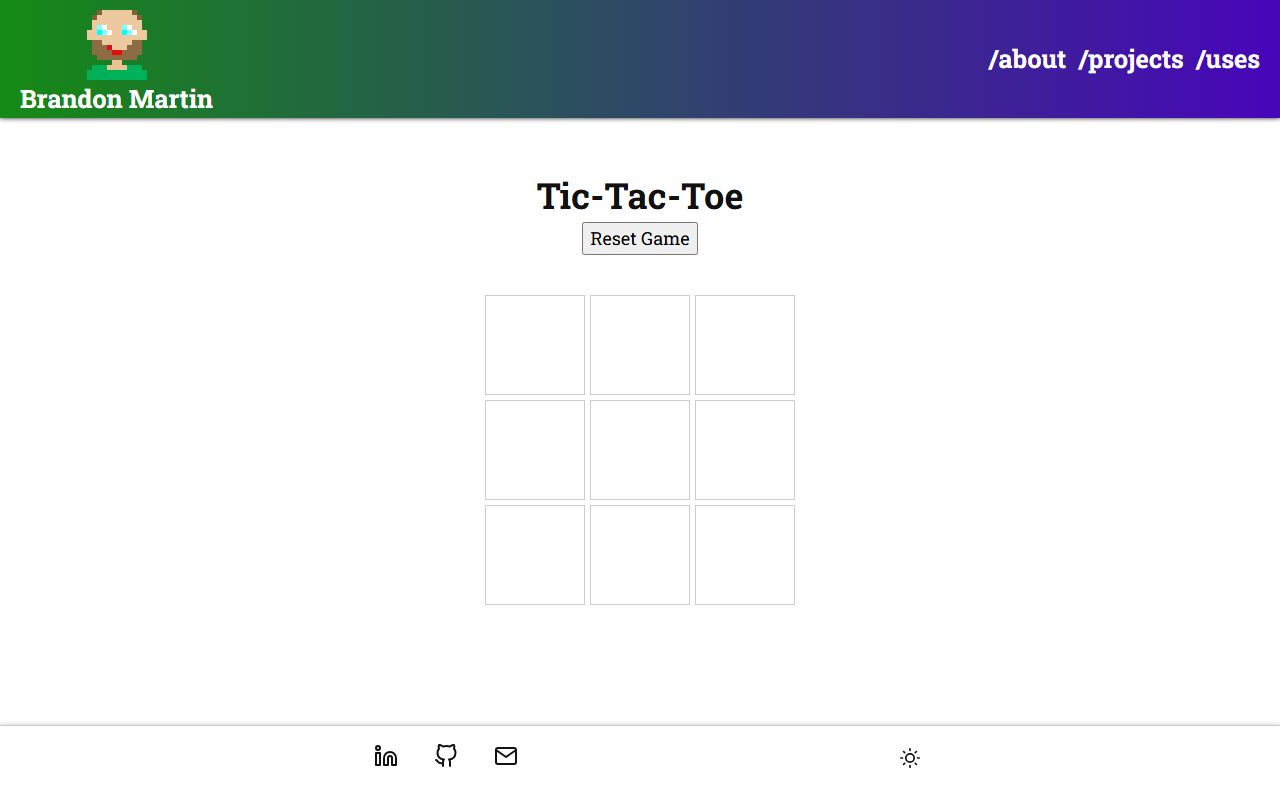Click the pixel avatar logo
The width and height of the screenshot is (1280, 800).
pos(117,45)
